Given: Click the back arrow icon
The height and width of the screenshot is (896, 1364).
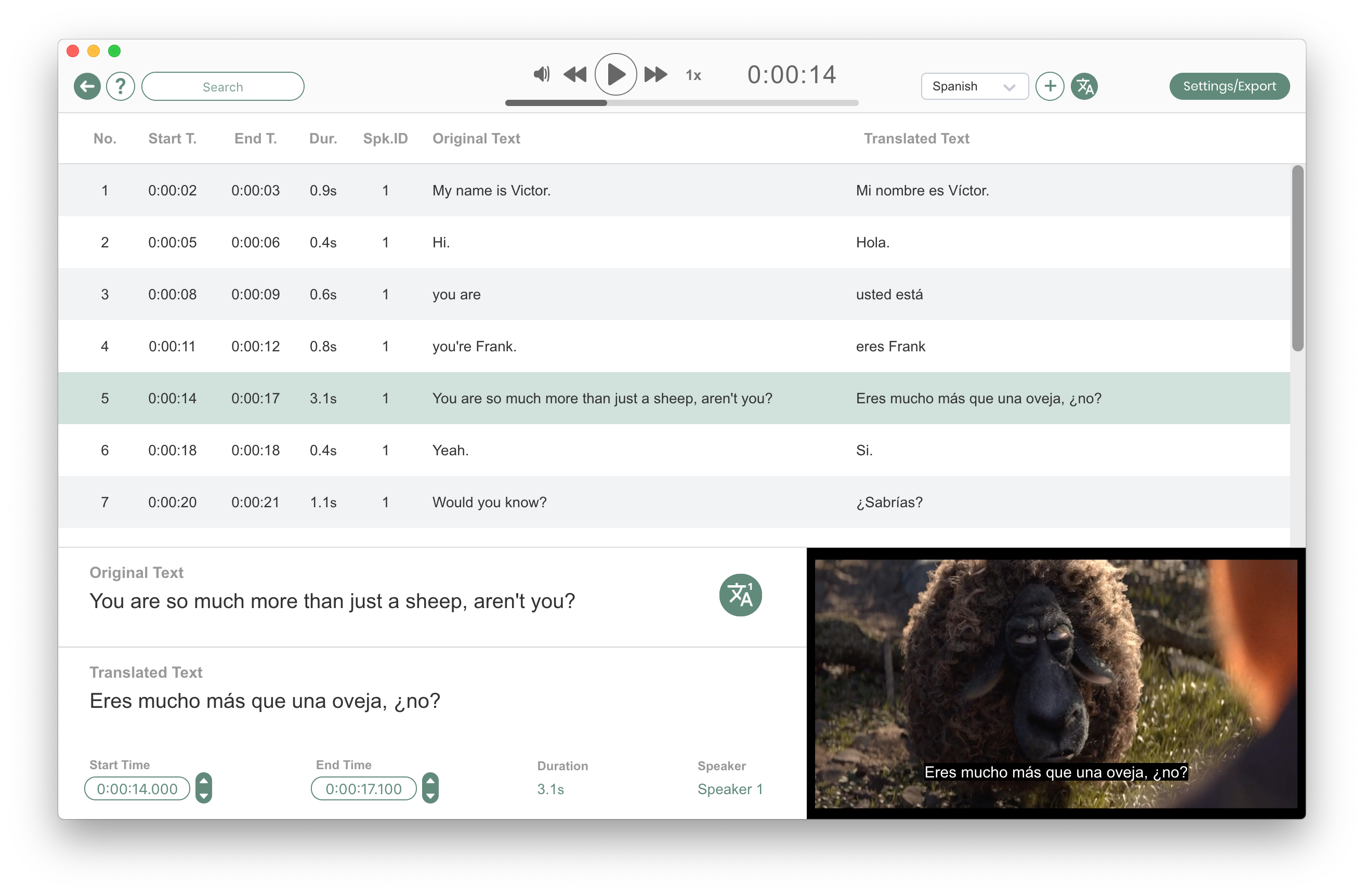Looking at the screenshot, I should click(87, 86).
